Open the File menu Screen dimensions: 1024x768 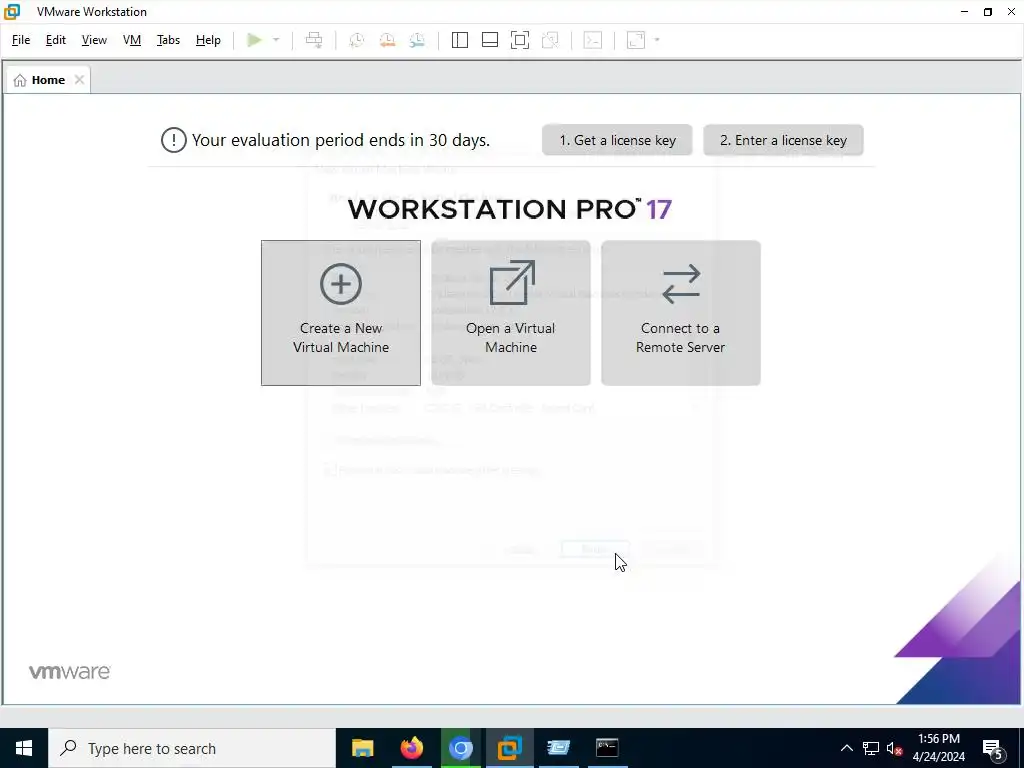click(x=21, y=40)
